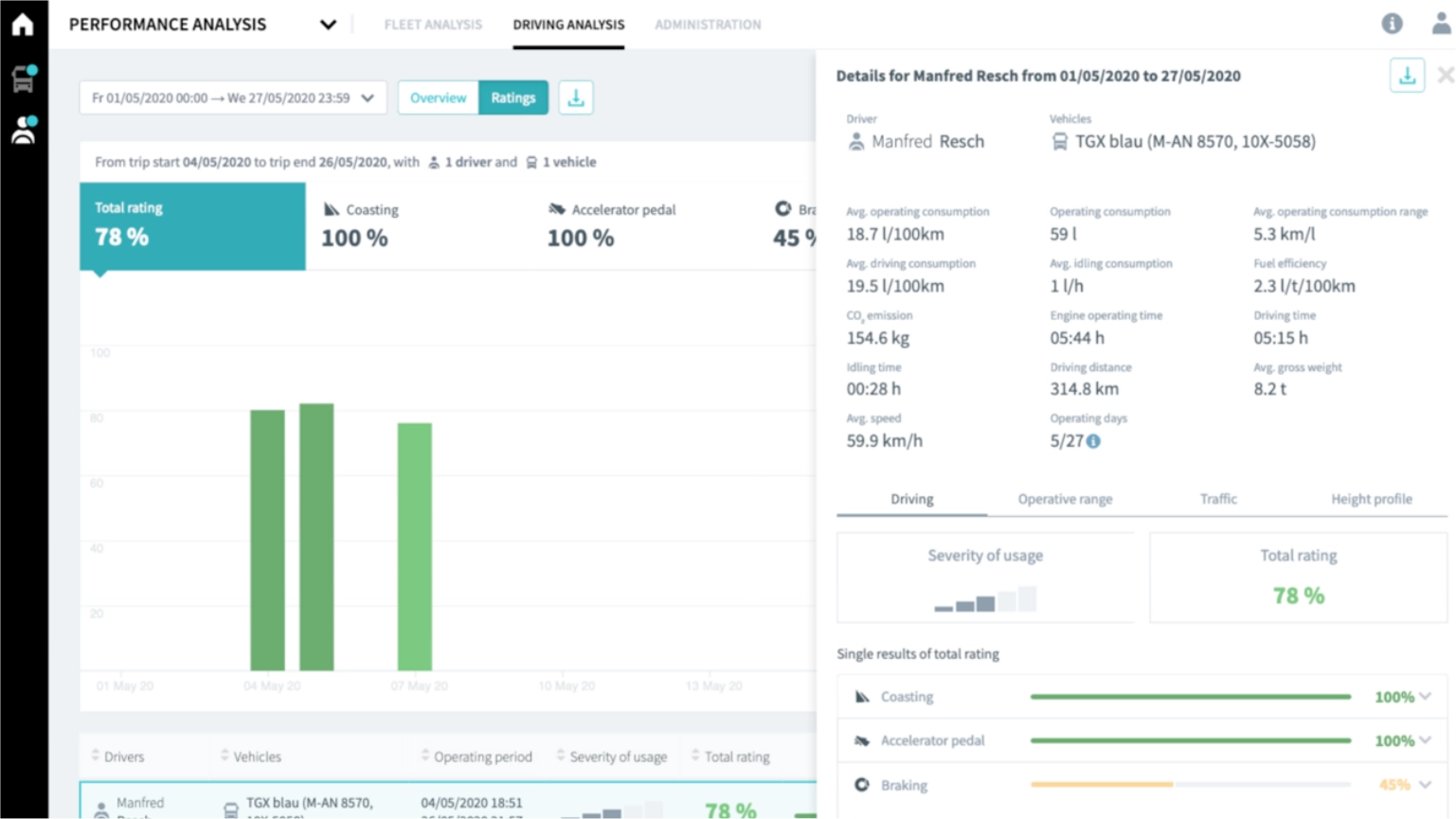
Task: Sort table by Drivers column
Action: 123,757
